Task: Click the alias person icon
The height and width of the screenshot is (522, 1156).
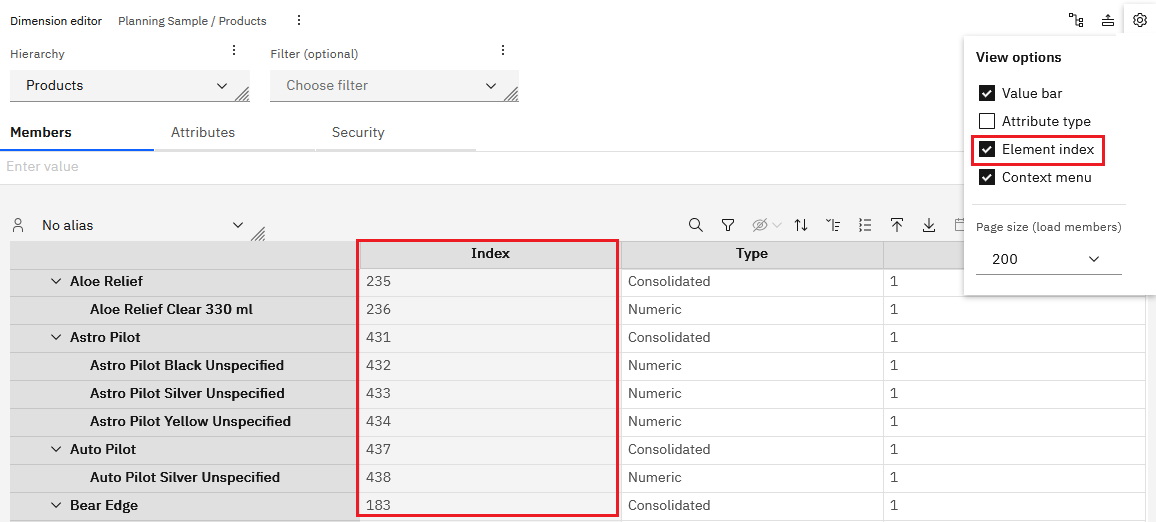Action: [x=19, y=225]
